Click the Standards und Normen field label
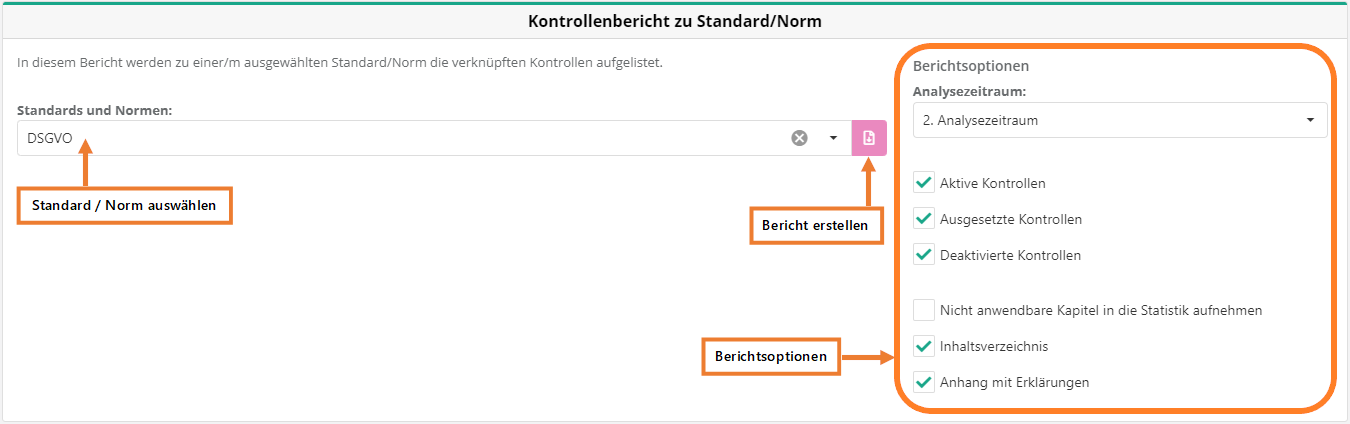The image size is (1350, 424). 95,110
